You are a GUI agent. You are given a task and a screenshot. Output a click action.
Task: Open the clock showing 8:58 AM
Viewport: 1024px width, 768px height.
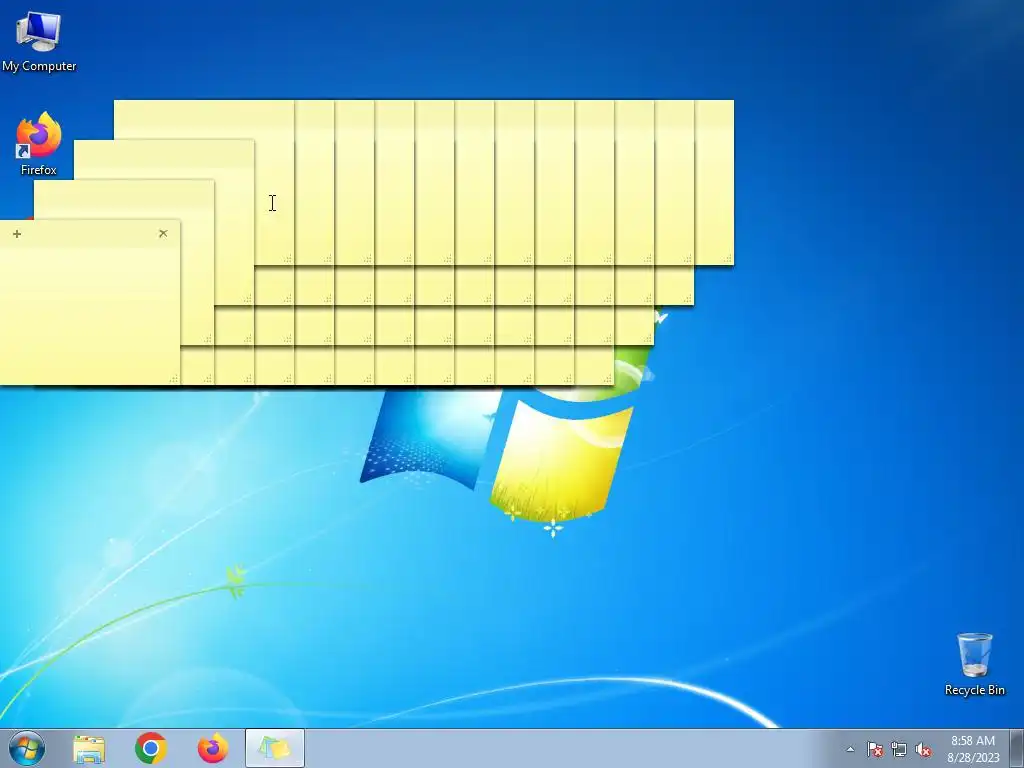(x=973, y=749)
